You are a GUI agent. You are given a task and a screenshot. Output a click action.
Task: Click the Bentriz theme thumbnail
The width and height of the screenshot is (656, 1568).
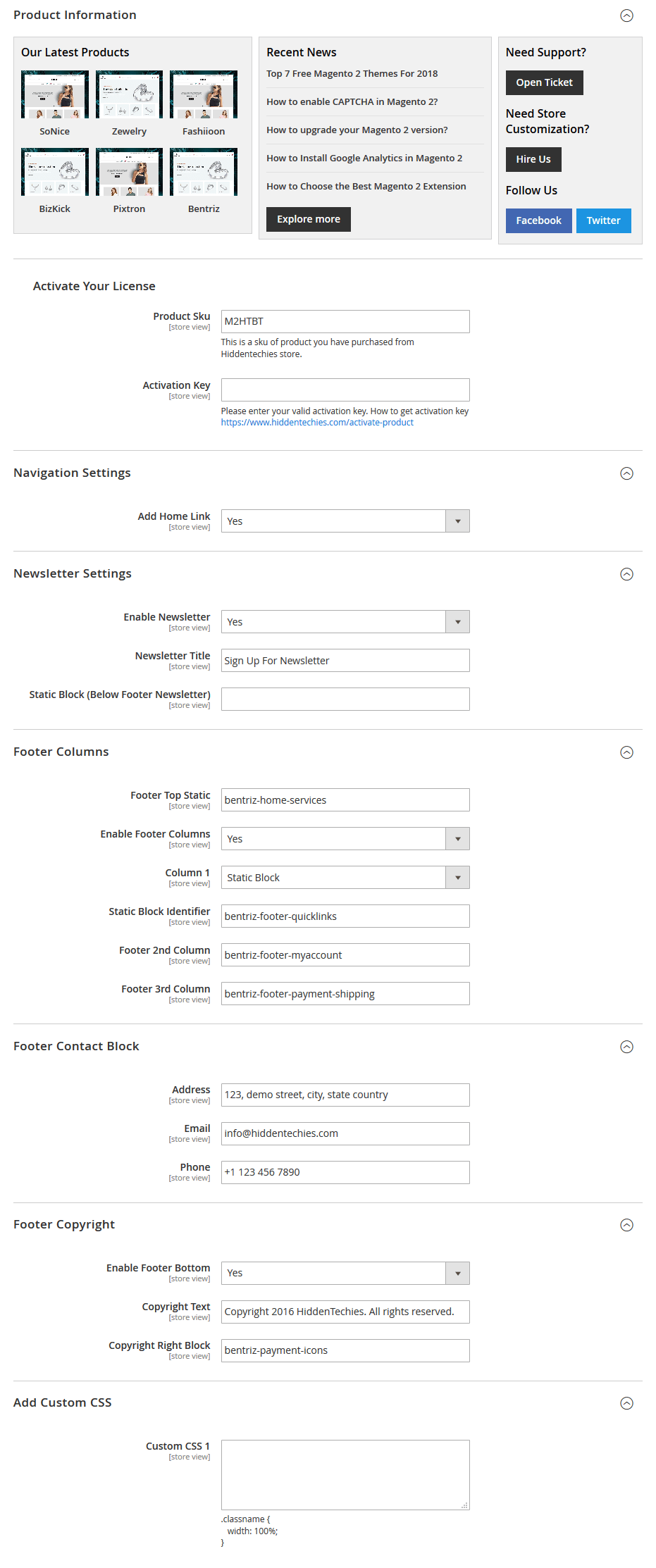coord(203,170)
